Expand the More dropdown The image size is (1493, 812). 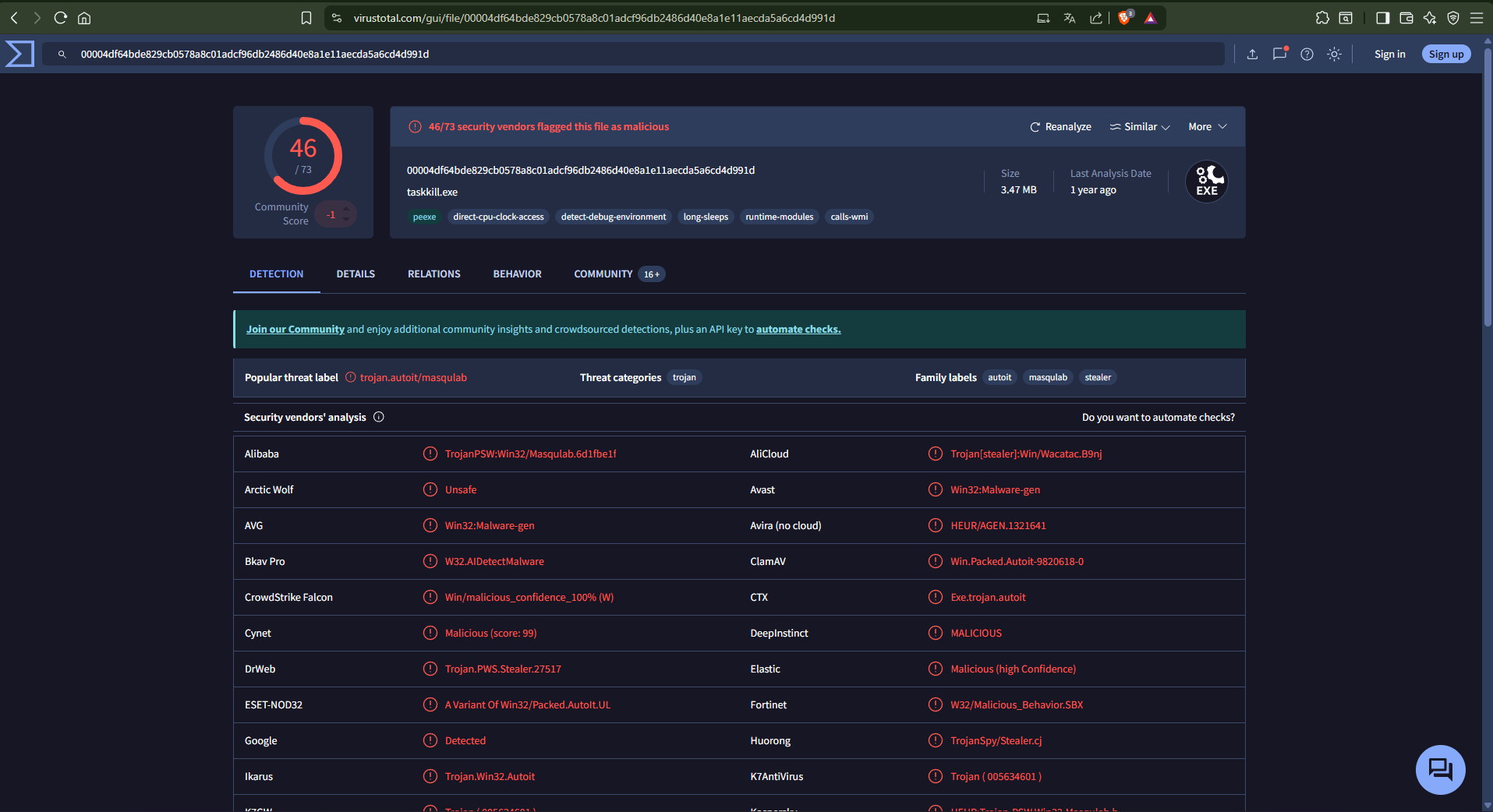(1208, 126)
